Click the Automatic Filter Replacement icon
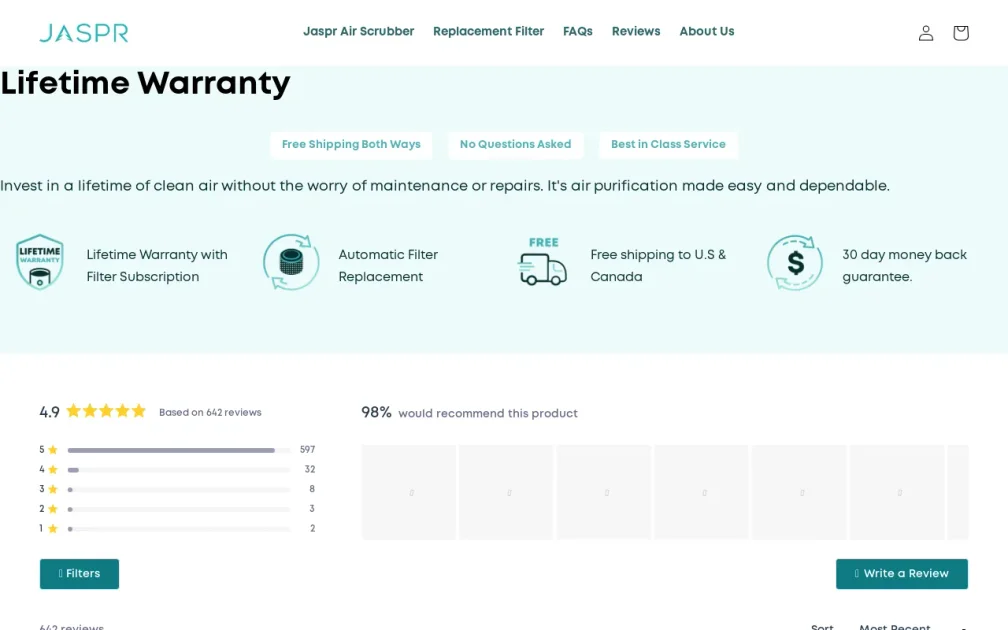 [x=291, y=262]
